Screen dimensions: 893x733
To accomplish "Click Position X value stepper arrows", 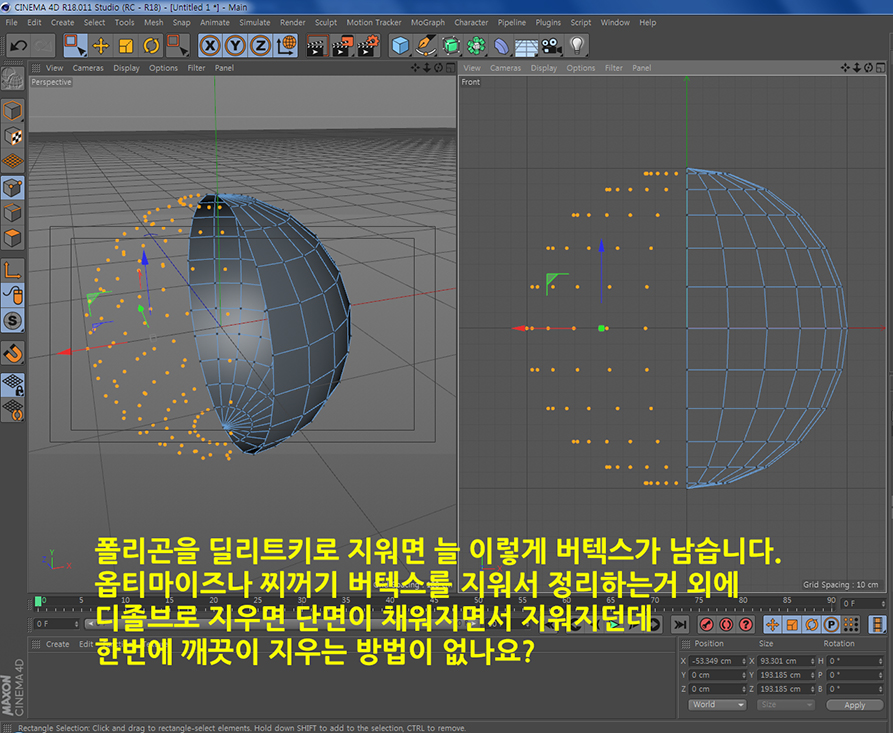I will click(743, 661).
